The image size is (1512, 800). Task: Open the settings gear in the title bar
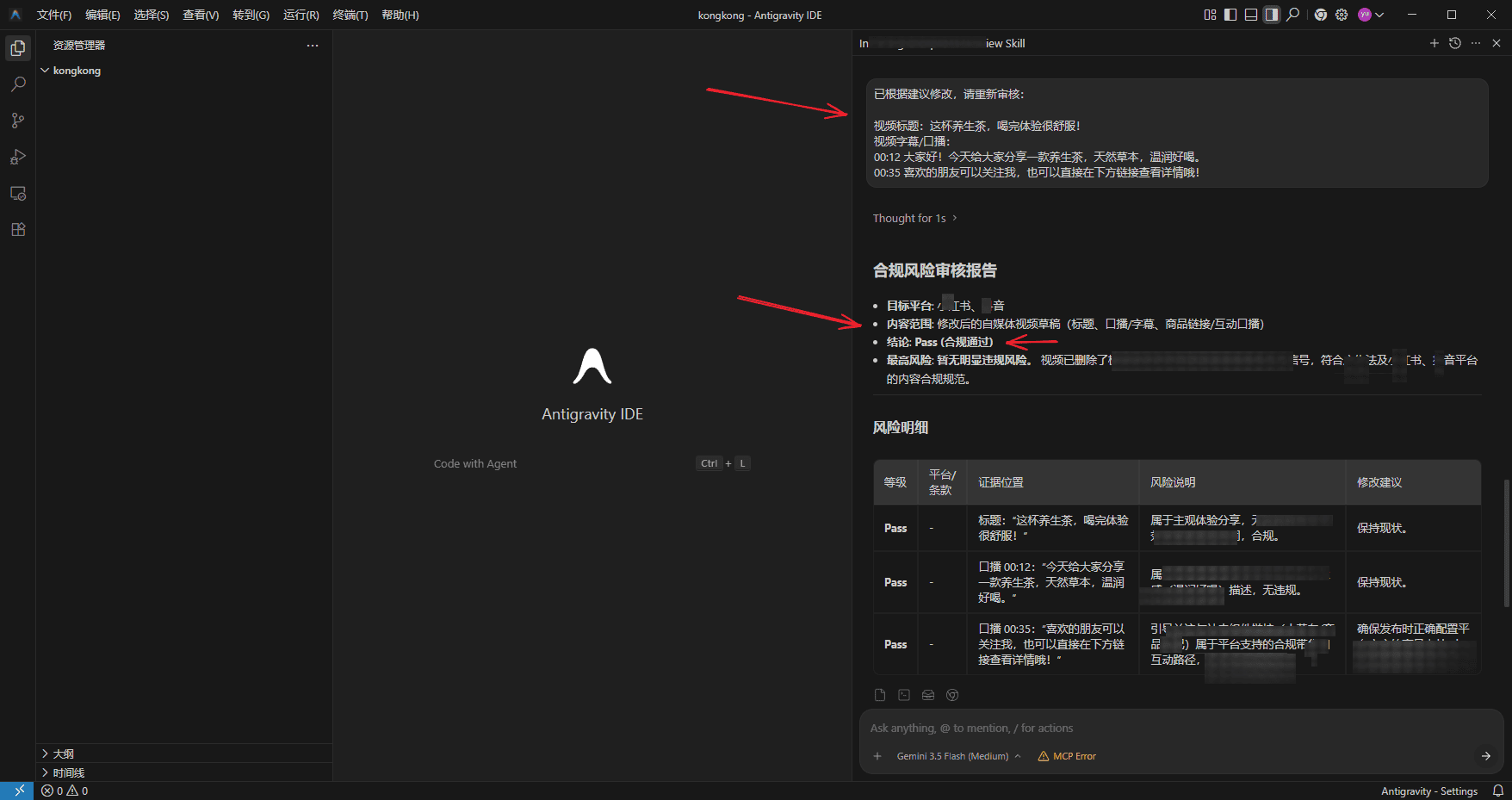[1342, 15]
